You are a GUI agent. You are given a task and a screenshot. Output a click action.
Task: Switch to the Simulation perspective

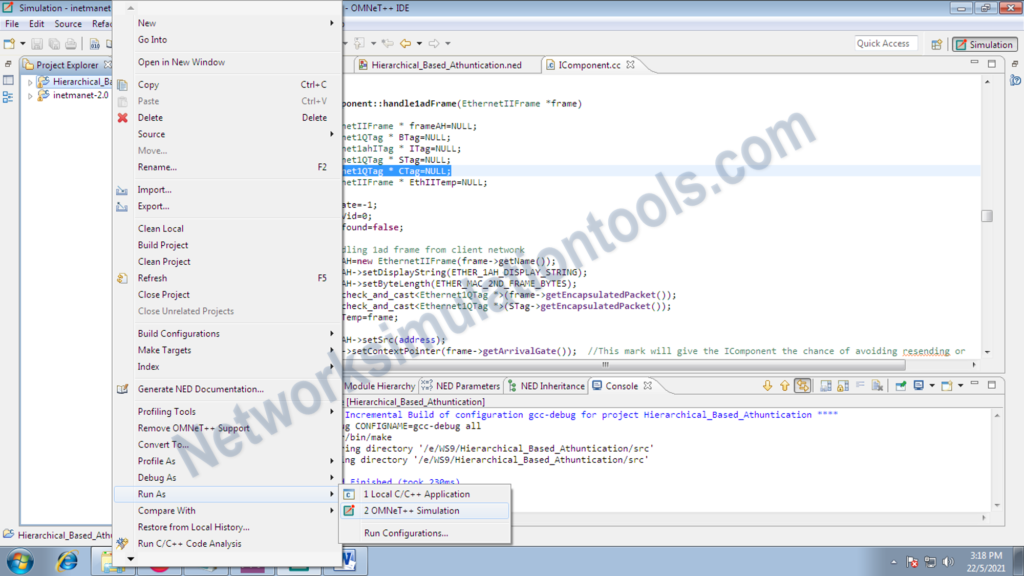pos(983,44)
